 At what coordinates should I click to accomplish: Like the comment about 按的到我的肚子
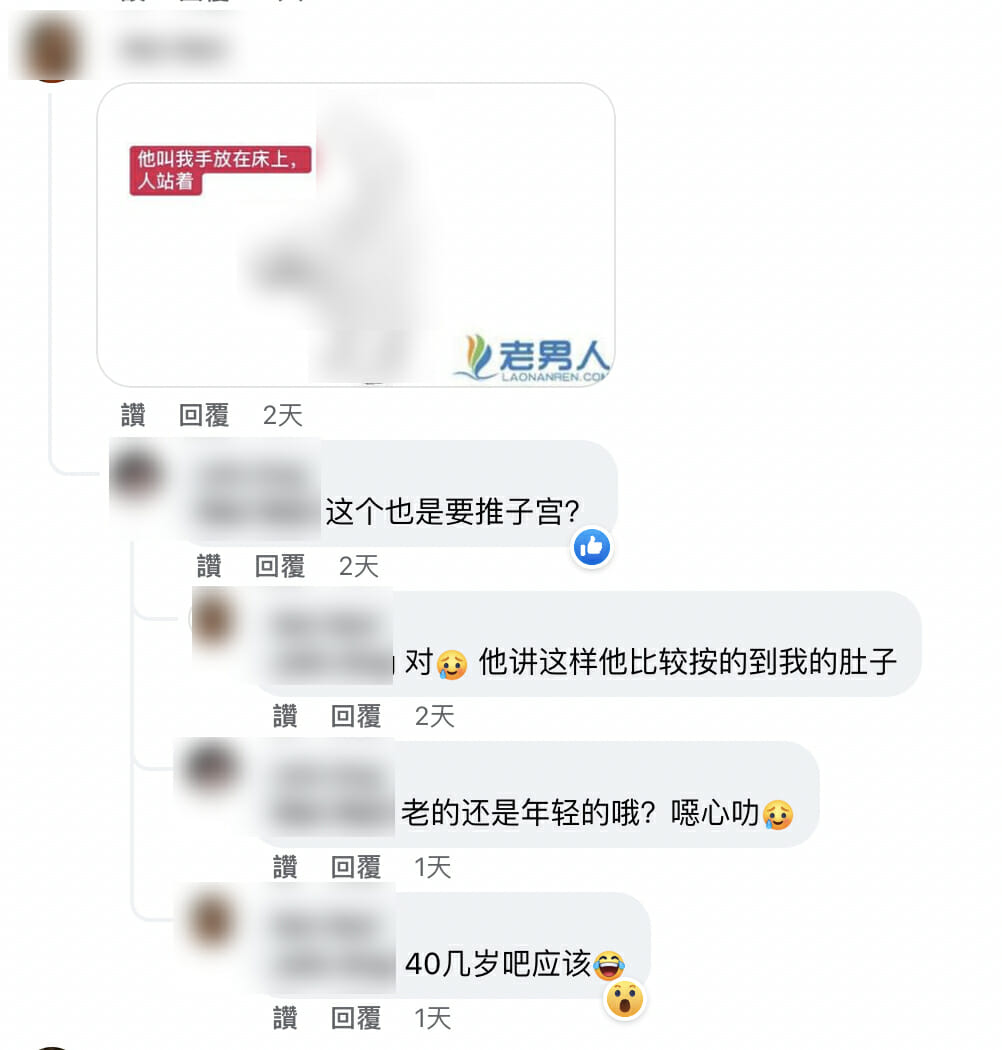point(285,717)
